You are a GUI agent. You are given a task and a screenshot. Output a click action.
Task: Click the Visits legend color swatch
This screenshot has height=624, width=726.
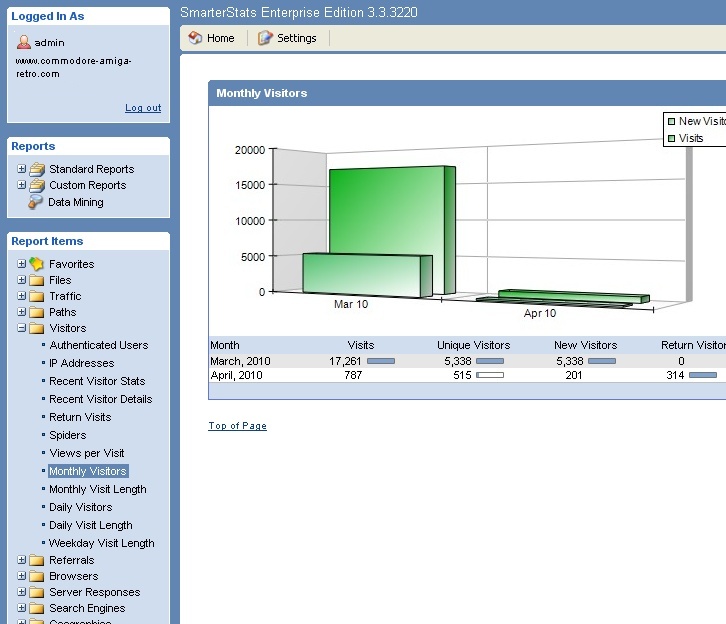point(672,138)
